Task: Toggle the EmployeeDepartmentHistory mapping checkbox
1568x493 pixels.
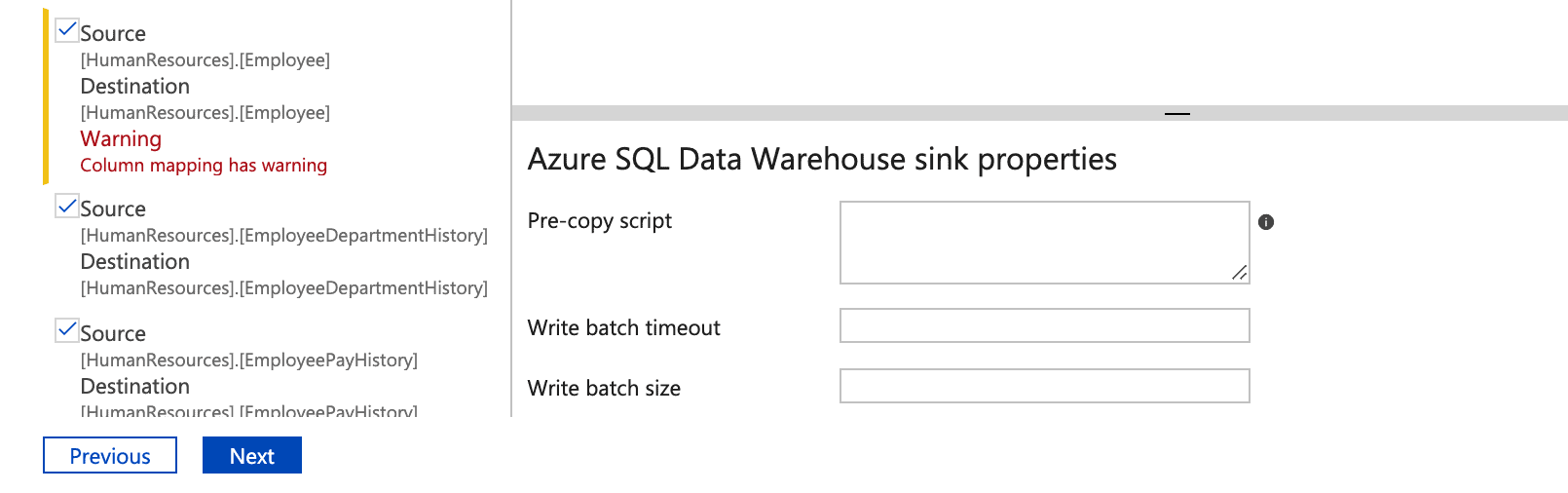Action: [67, 206]
